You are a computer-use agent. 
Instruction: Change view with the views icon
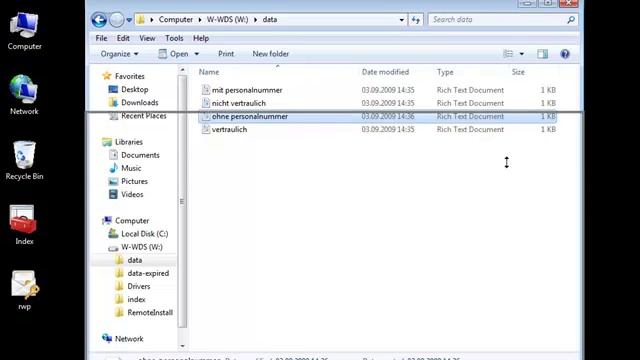(508, 54)
